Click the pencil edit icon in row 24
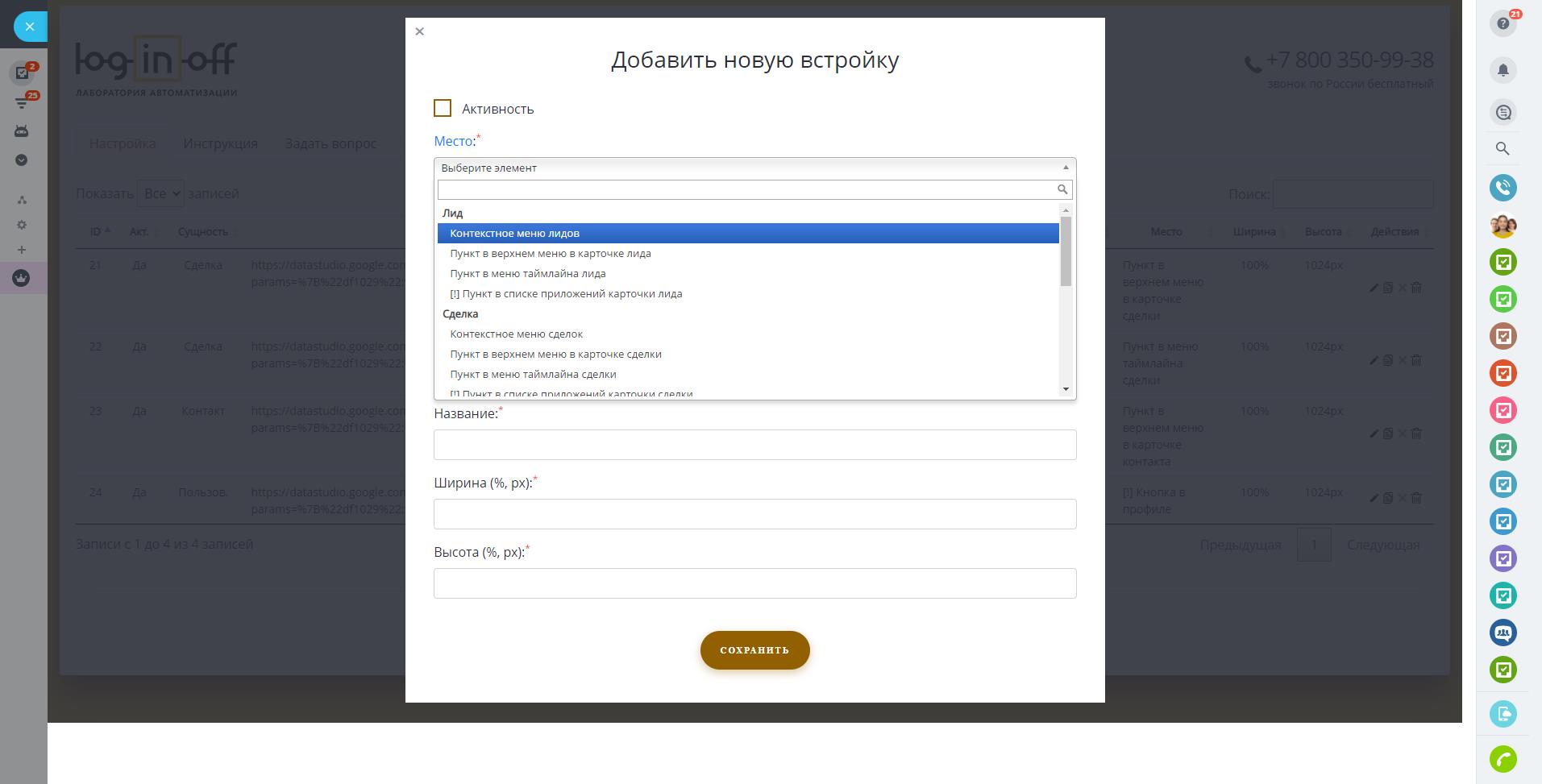This screenshot has width=1542, height=784. pyautogui.click(x=1374, y=499)
